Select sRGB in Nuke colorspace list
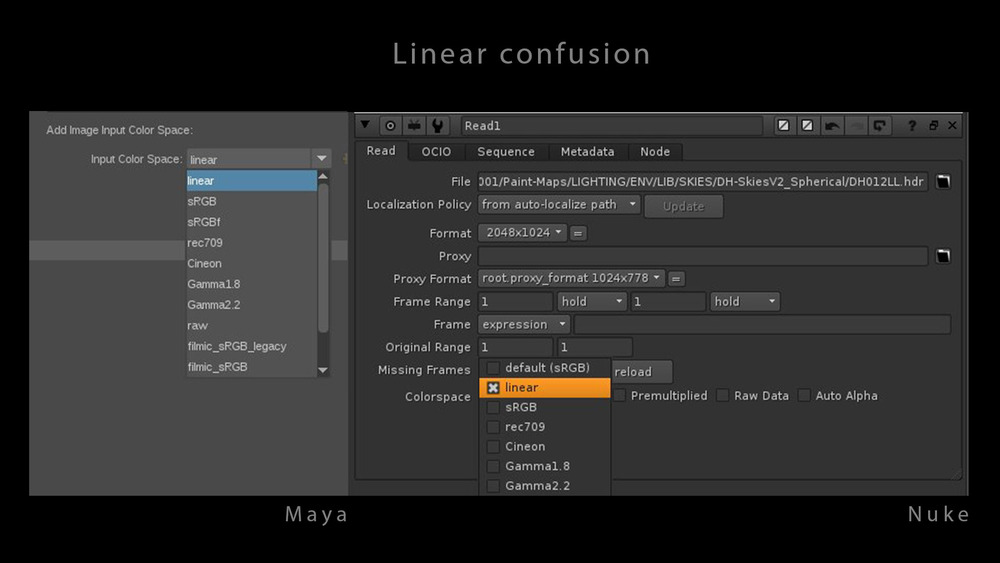This screenshot has height=563, width=1000. click(x=521, y=407)
